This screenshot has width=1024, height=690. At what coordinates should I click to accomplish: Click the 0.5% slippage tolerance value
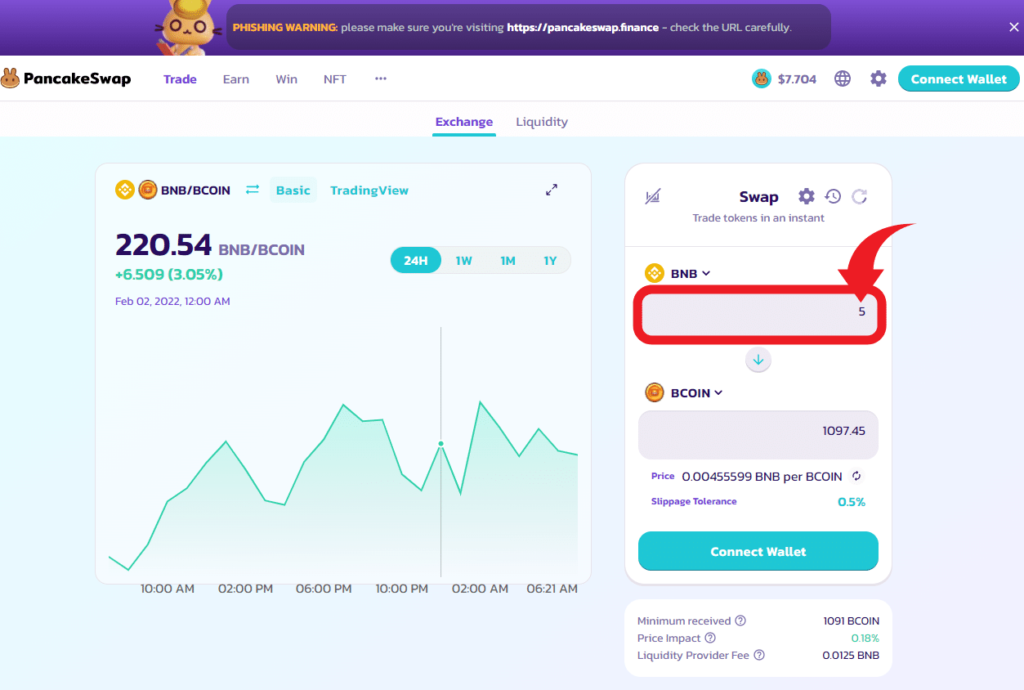(852, 501)
